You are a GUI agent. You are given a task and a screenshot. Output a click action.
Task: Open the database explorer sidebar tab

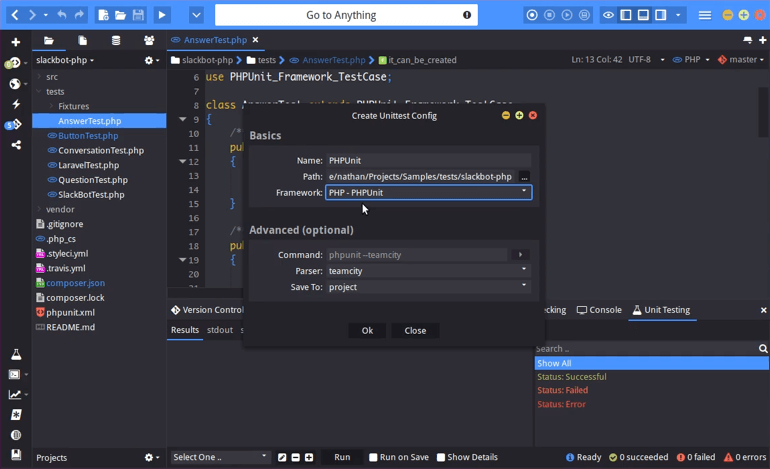click(x=116, y=41)
